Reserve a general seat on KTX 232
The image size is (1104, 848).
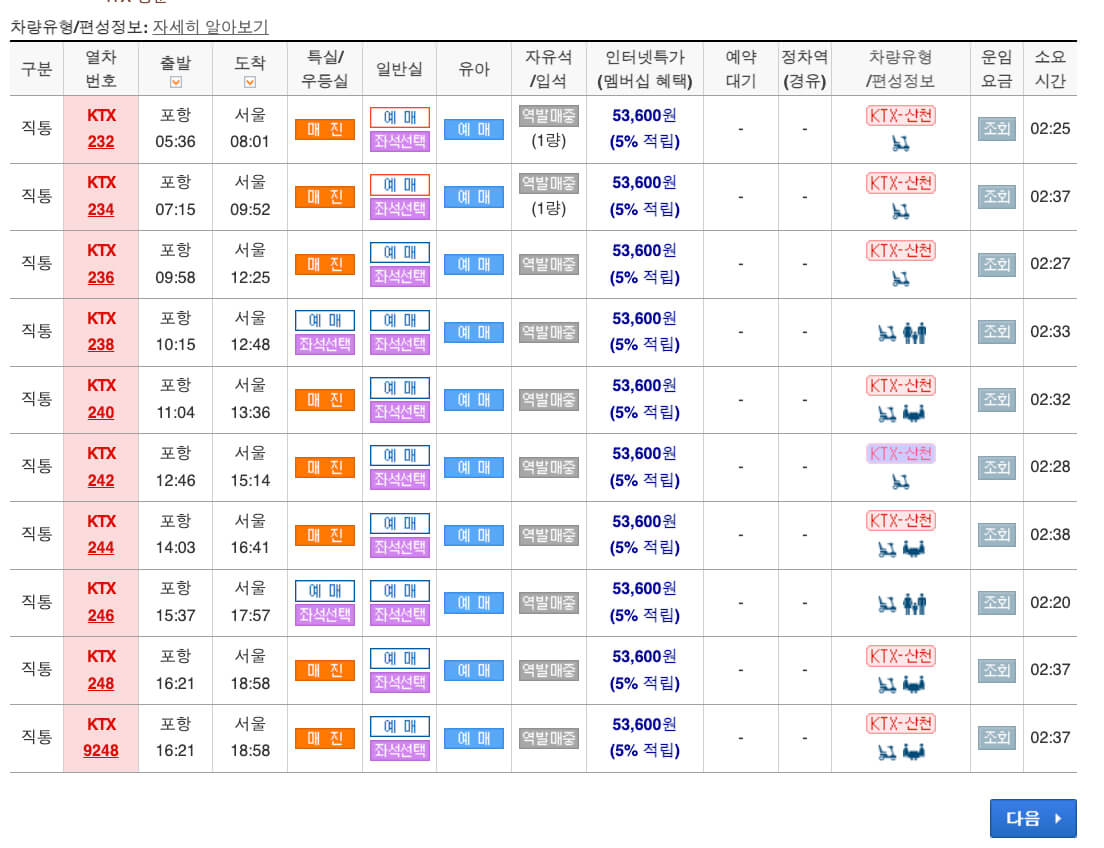pyautogui.click(x=399, y=116)
